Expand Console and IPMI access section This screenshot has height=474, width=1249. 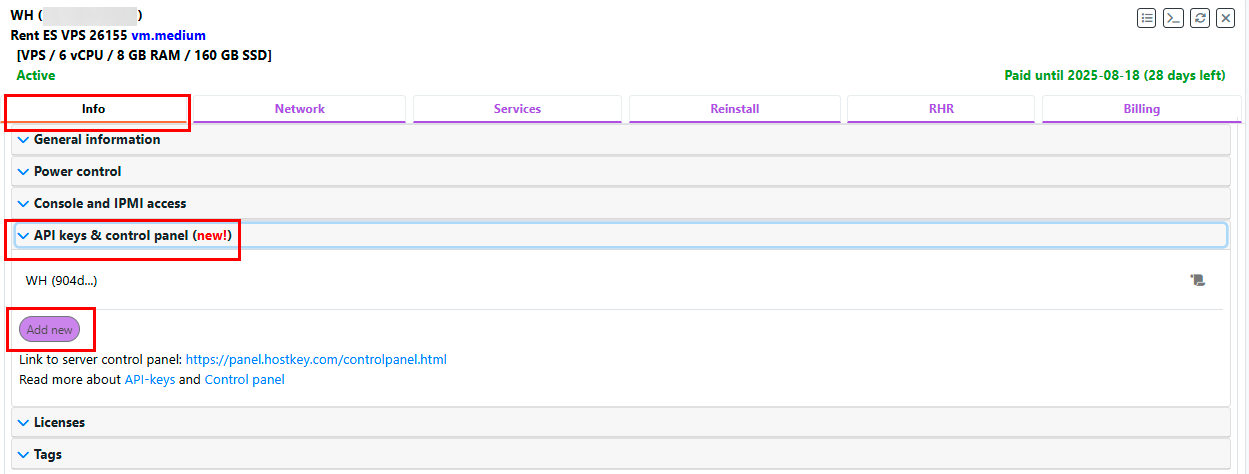pos(110,203)
